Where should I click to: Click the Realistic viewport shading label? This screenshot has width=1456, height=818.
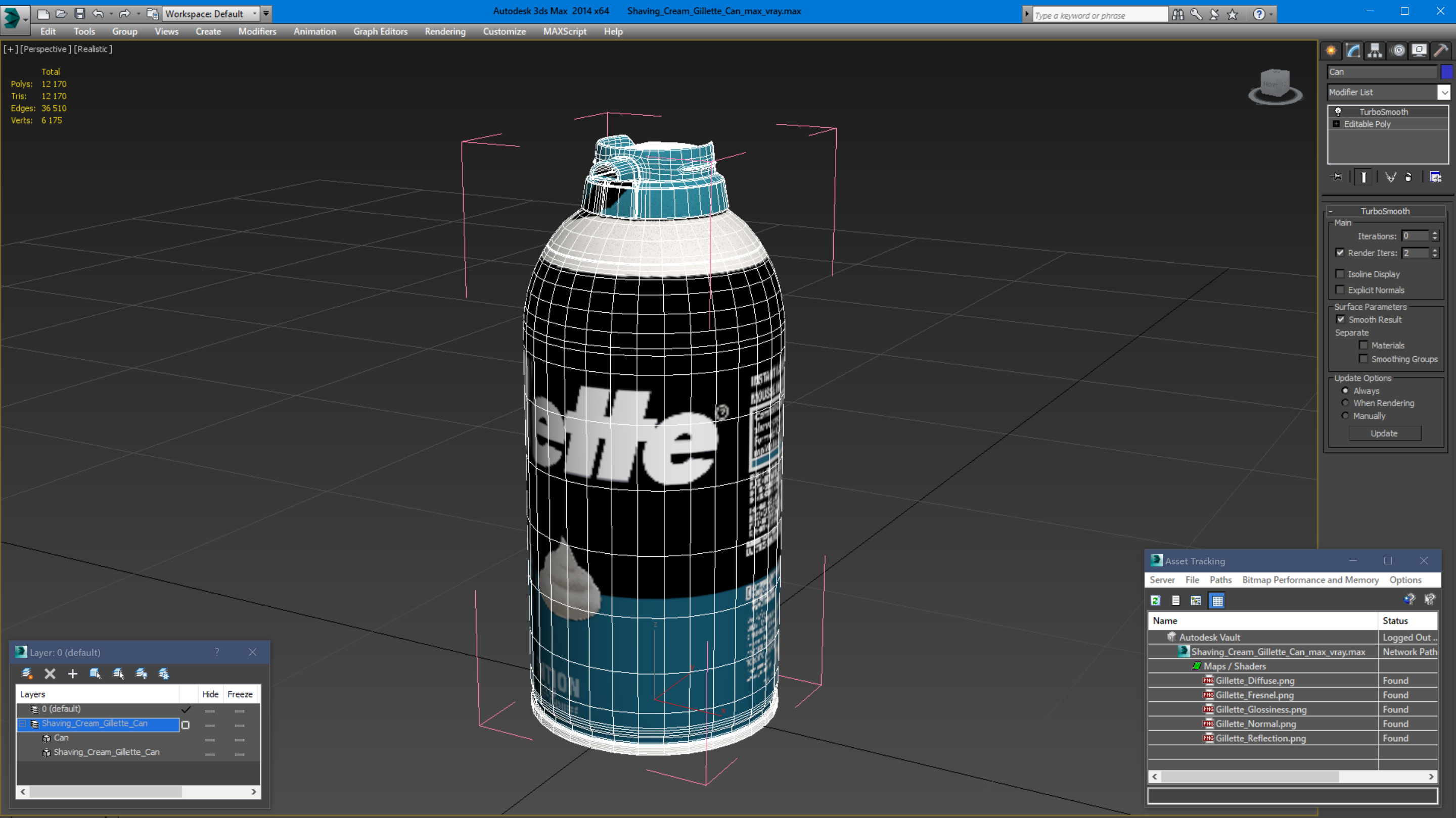(93, 49)
